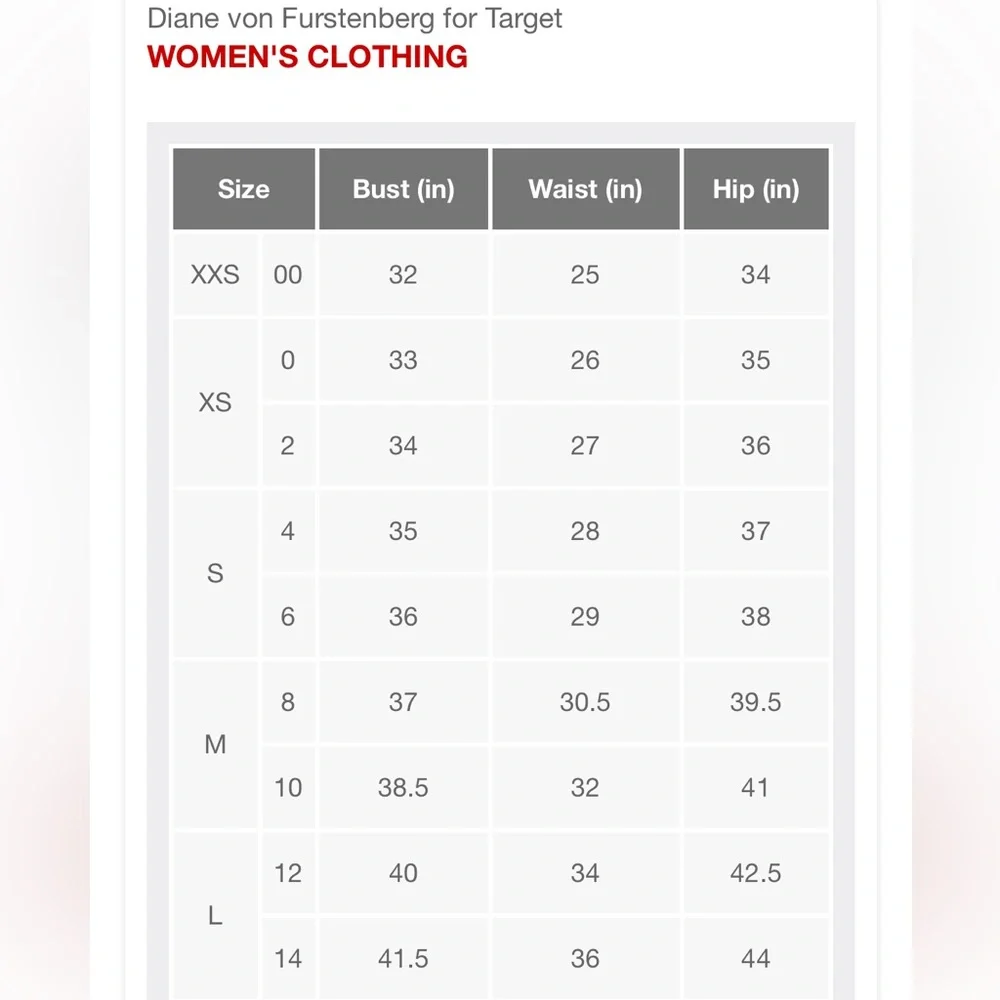Screen dimensions: 1000x1000
Task: Click the 41.5 bust measurement cell
Action: coord(403,959)
